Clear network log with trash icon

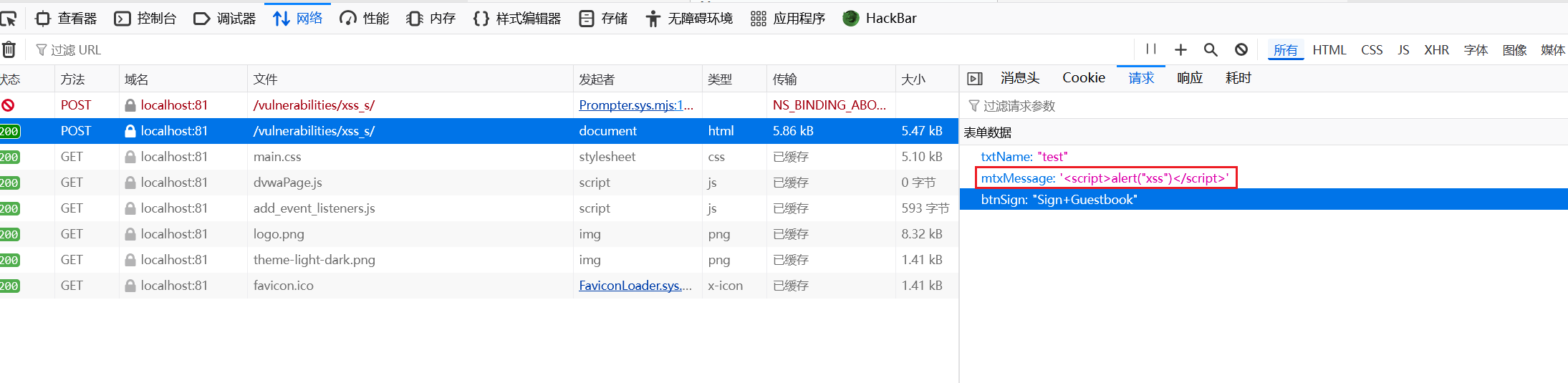tap(9, 49)
